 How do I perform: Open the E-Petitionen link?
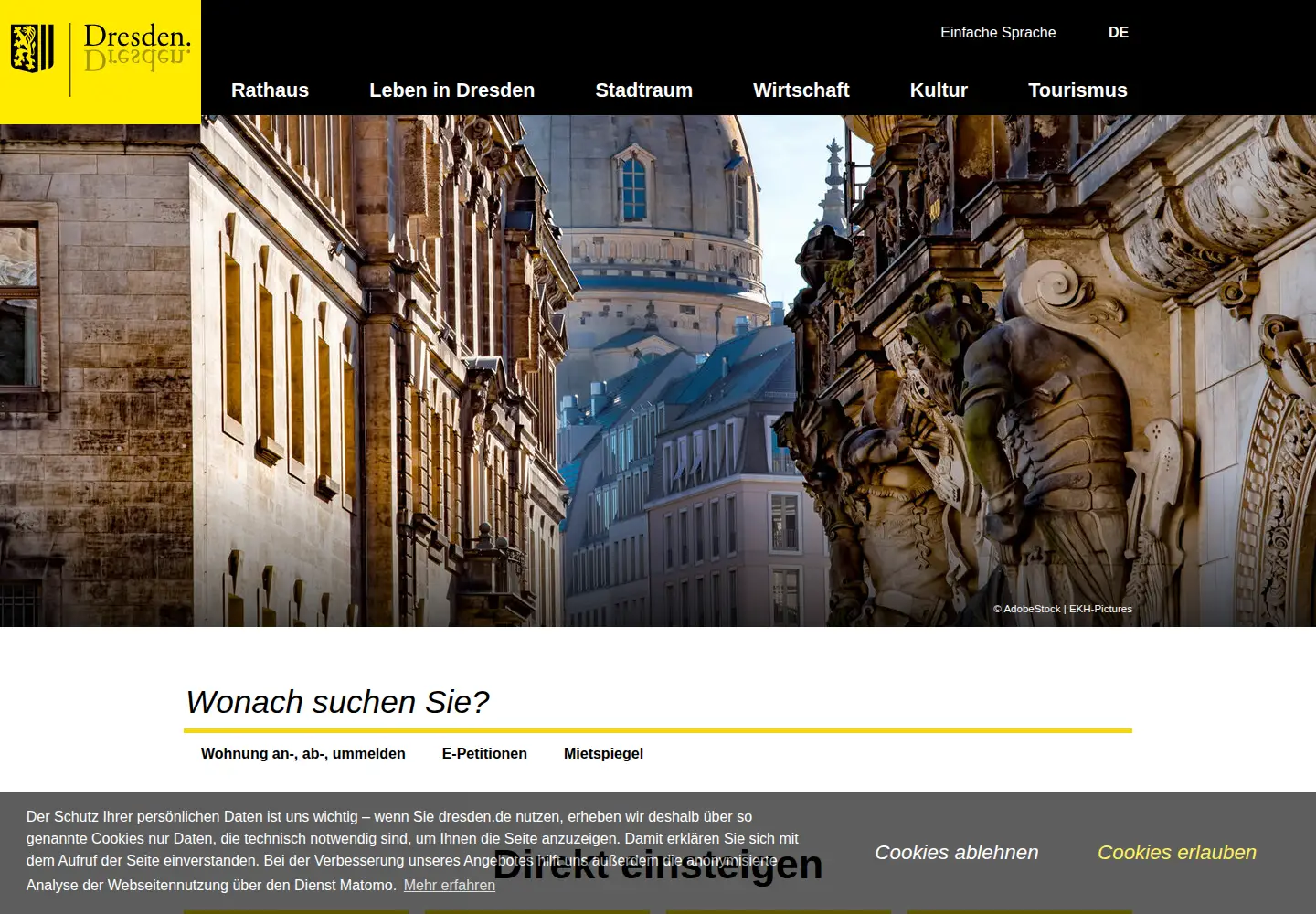(x=484, y=753)
